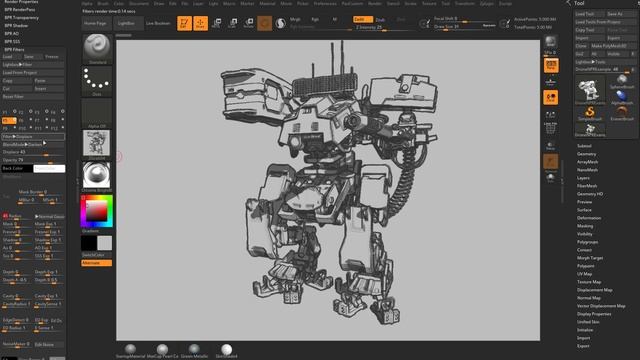Open the BlendMode dropdown
The height and width of the screenshot is (360, 640).
pyautogui.click(x=33, y=144)
